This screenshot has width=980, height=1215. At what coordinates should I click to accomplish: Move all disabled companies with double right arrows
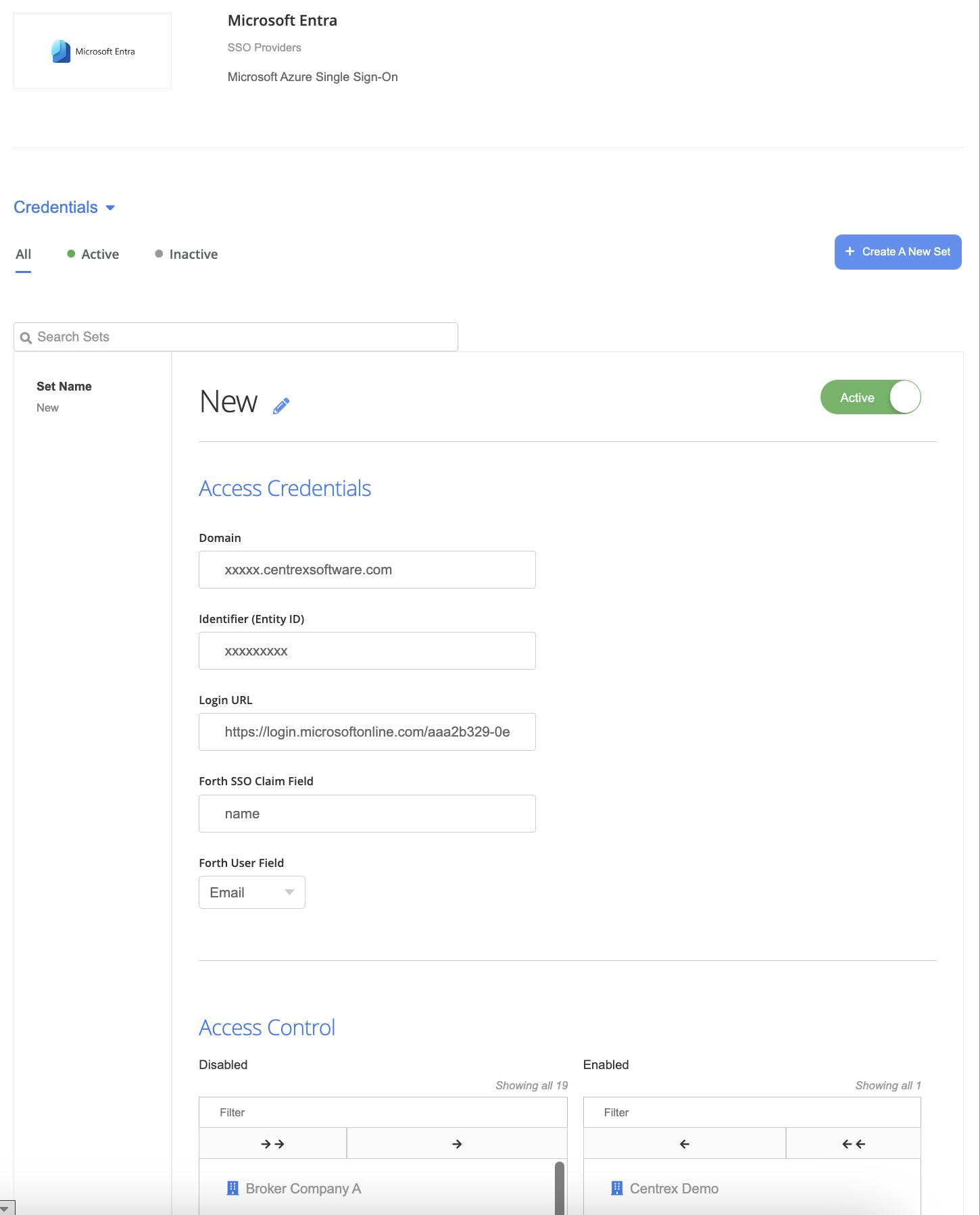(272, 1143)
